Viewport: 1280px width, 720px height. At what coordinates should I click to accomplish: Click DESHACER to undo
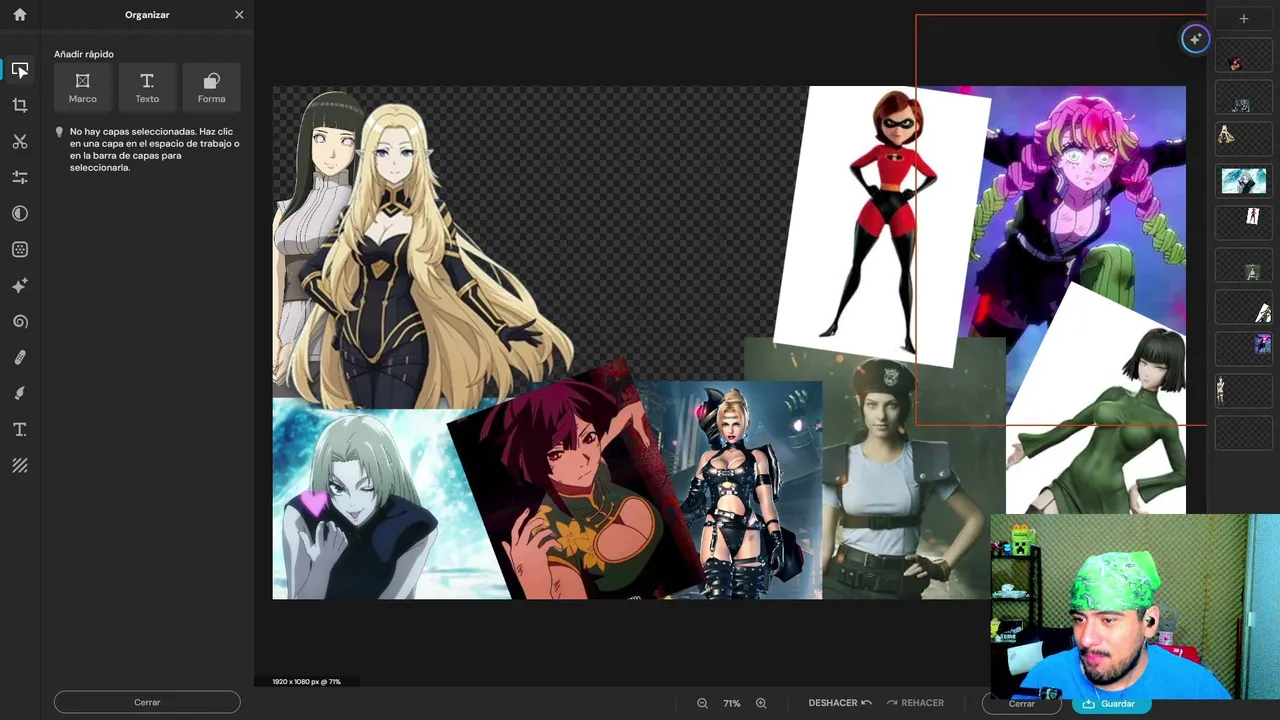pos(840,703)
